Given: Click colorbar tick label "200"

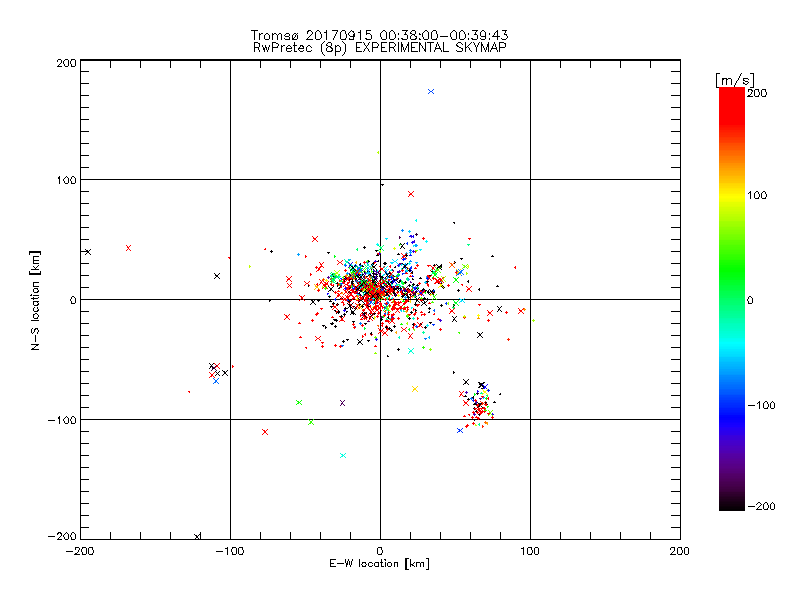Looking at the screenshot, I should pos(757,93).
